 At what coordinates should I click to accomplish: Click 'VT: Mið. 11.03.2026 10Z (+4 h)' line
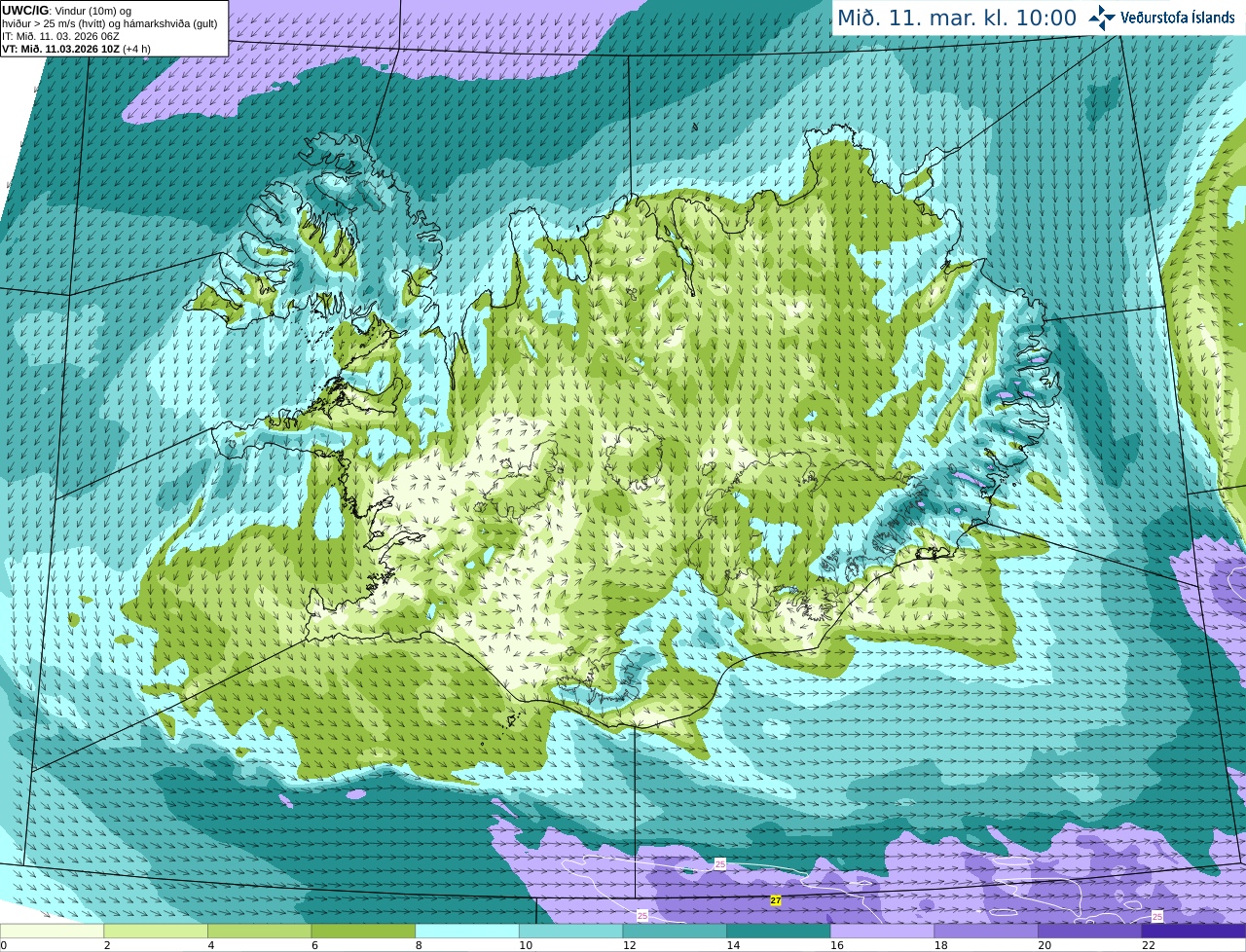point(76,49)
